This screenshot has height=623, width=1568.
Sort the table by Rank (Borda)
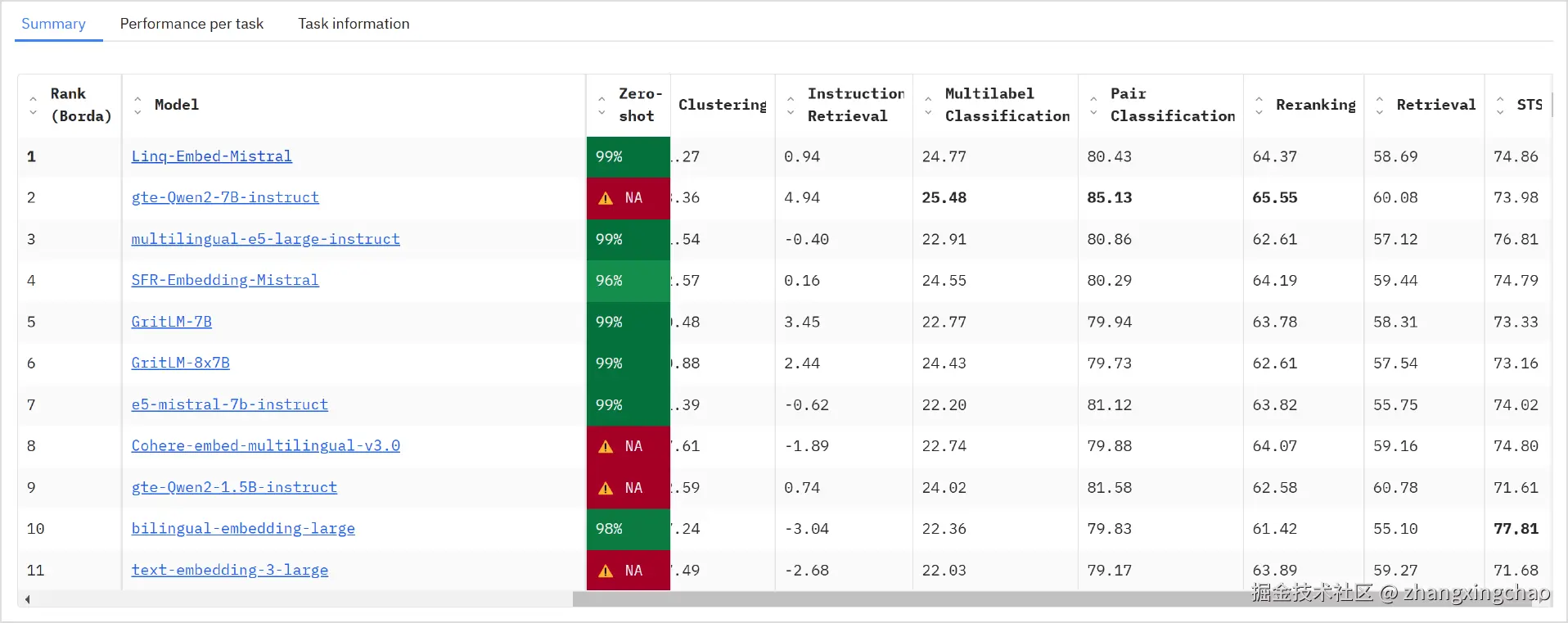[33, 105]
